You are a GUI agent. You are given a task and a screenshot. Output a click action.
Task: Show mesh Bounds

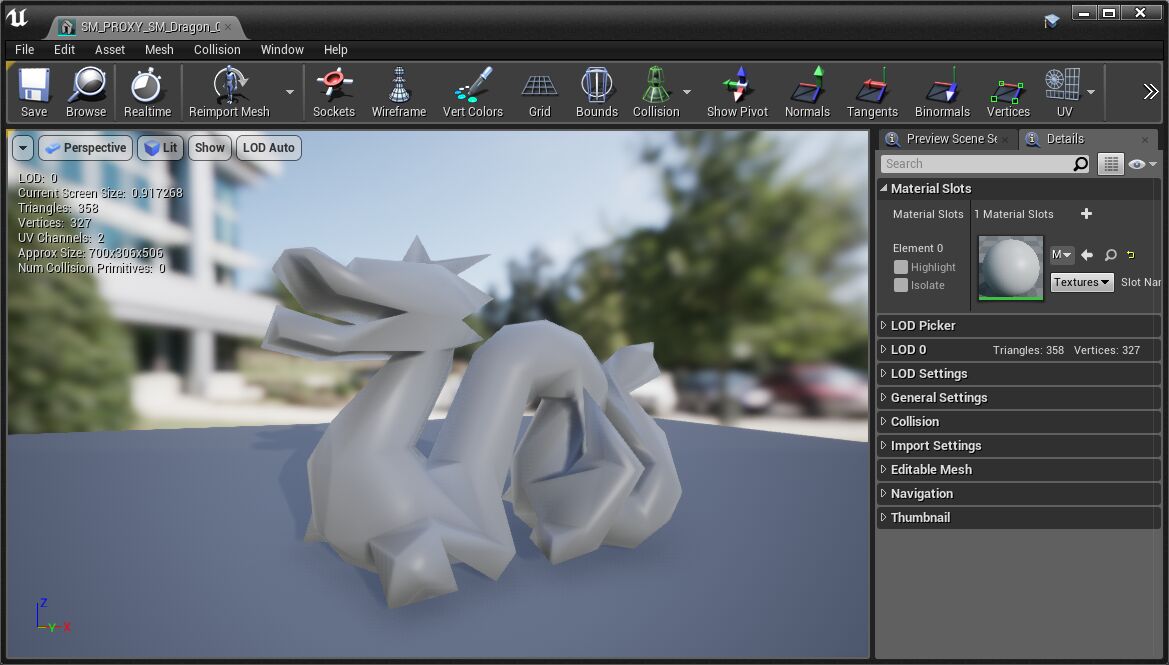(x=597, y=93)
